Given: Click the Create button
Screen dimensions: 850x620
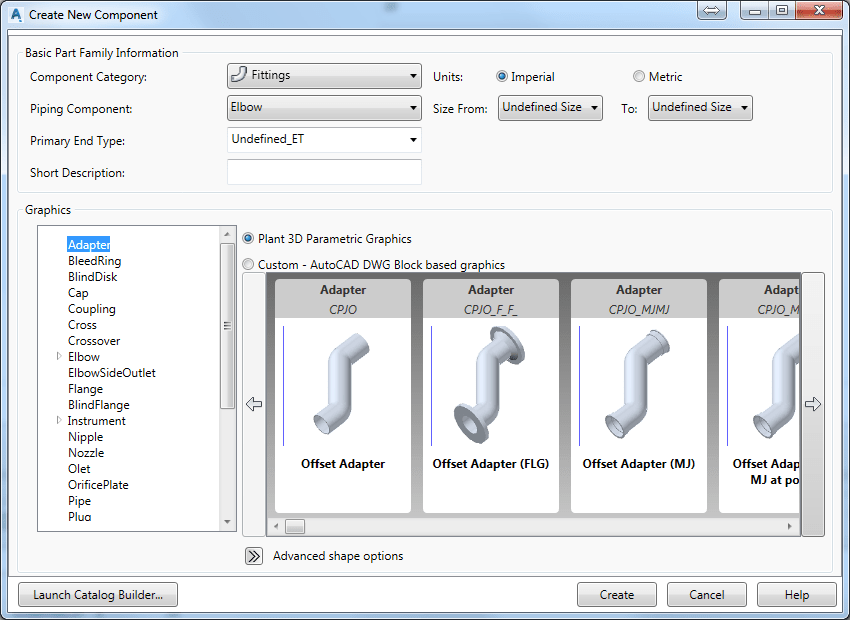Looking at the screenshot, I should [617, 595].
